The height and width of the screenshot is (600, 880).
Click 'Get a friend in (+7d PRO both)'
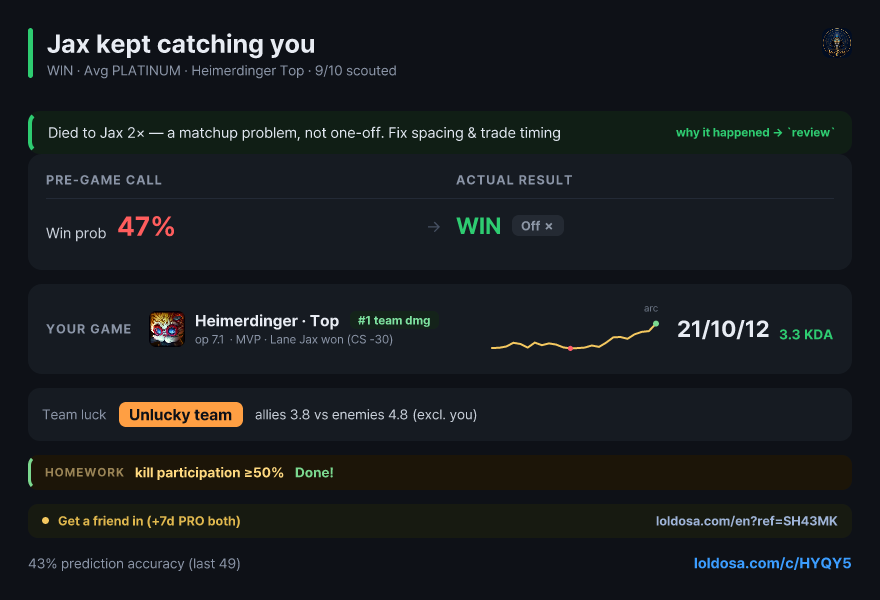click(149, 521)
